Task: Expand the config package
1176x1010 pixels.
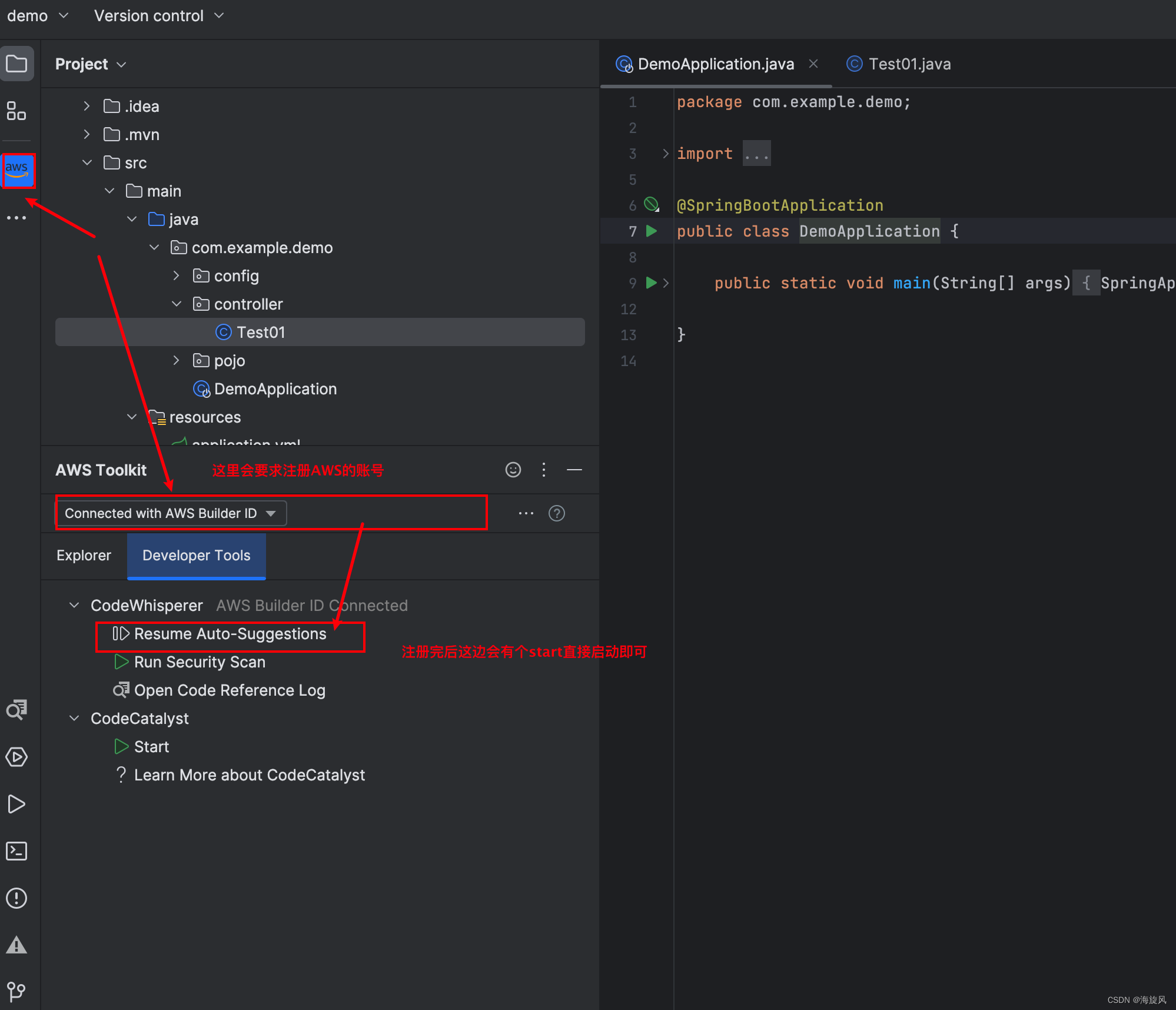Action: pyautogui.click(x=177, y=275)
